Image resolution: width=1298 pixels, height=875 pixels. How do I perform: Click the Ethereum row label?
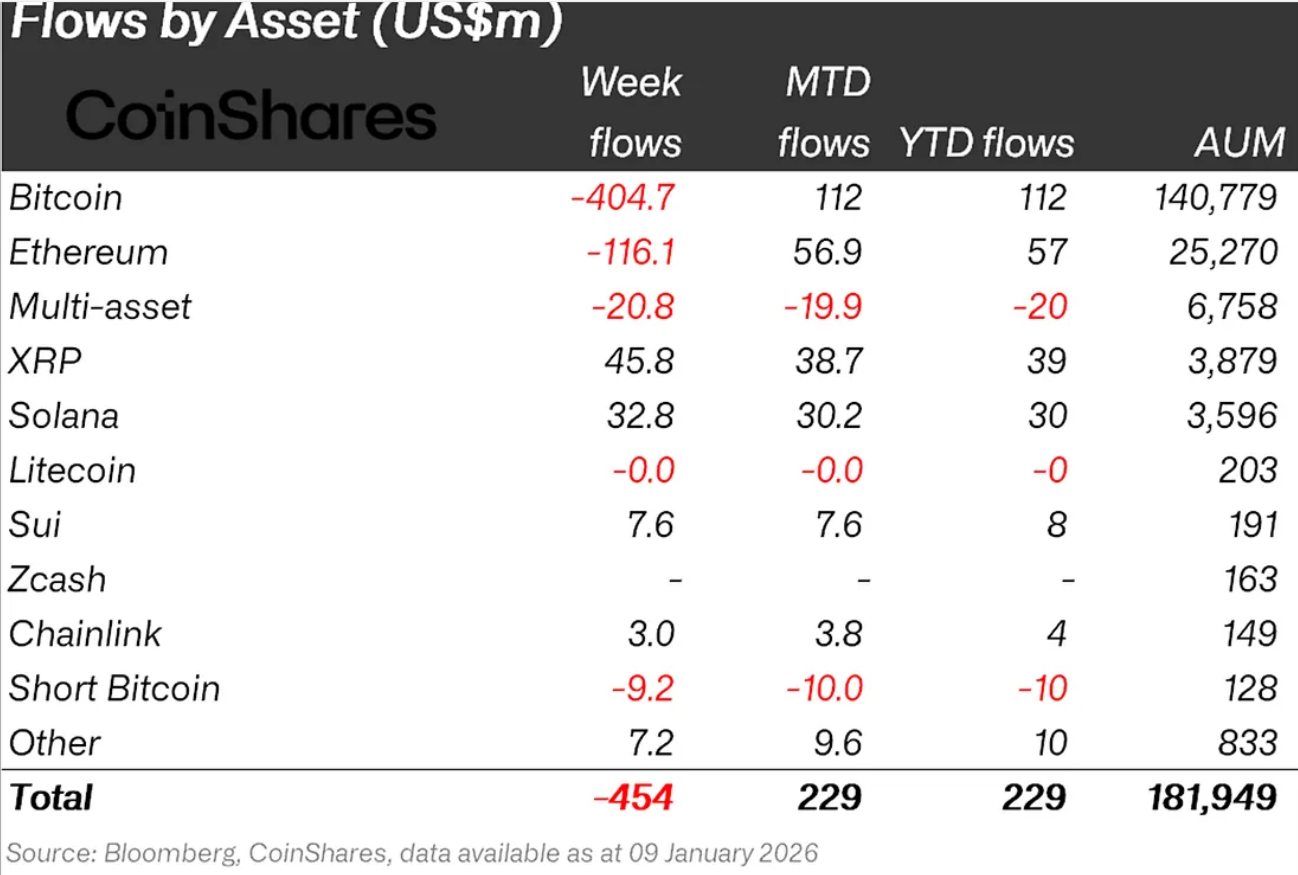point(88,251)
